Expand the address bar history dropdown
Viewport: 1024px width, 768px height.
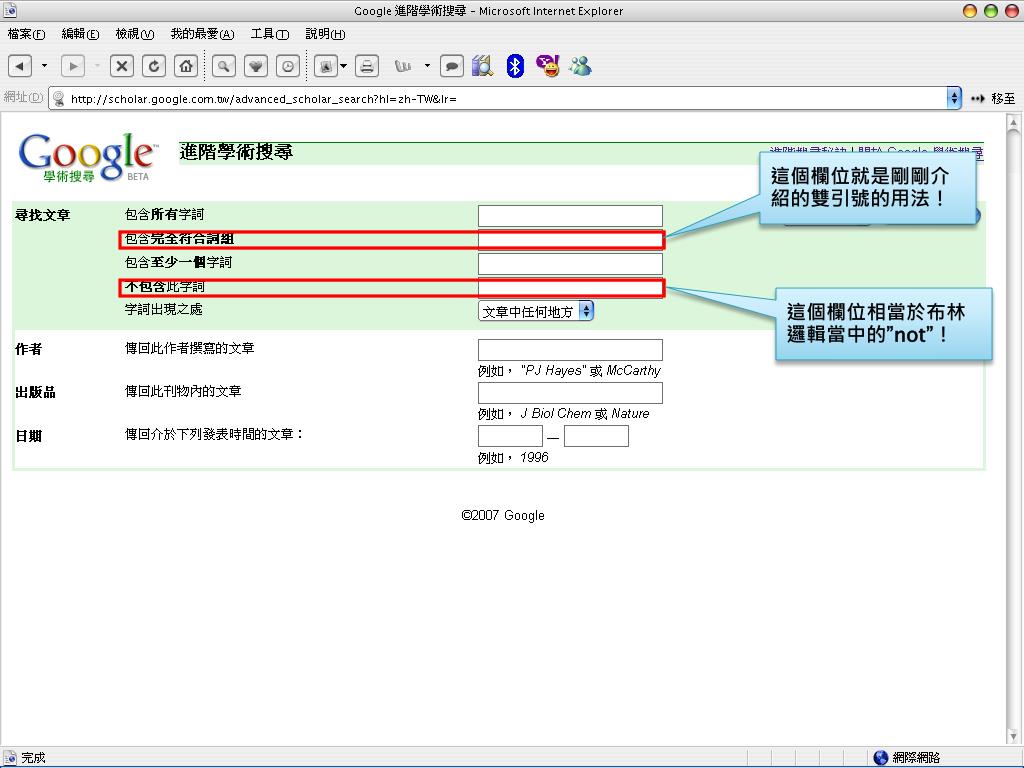point(954,99)
